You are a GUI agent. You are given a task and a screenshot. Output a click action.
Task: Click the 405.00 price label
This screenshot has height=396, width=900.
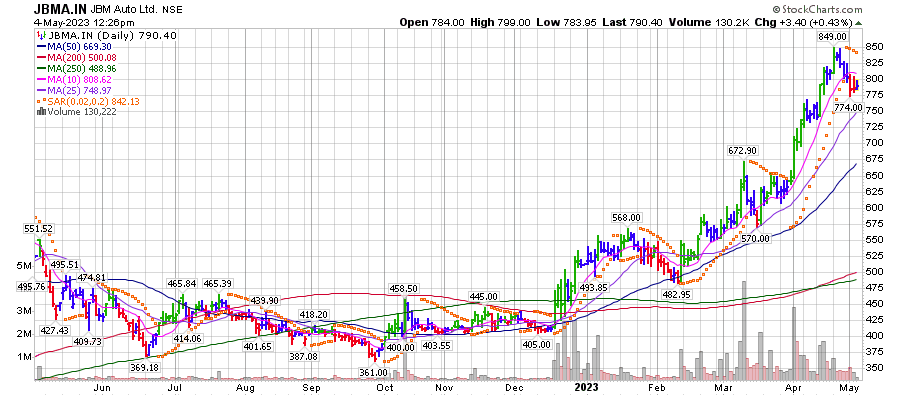coord(536,344)
